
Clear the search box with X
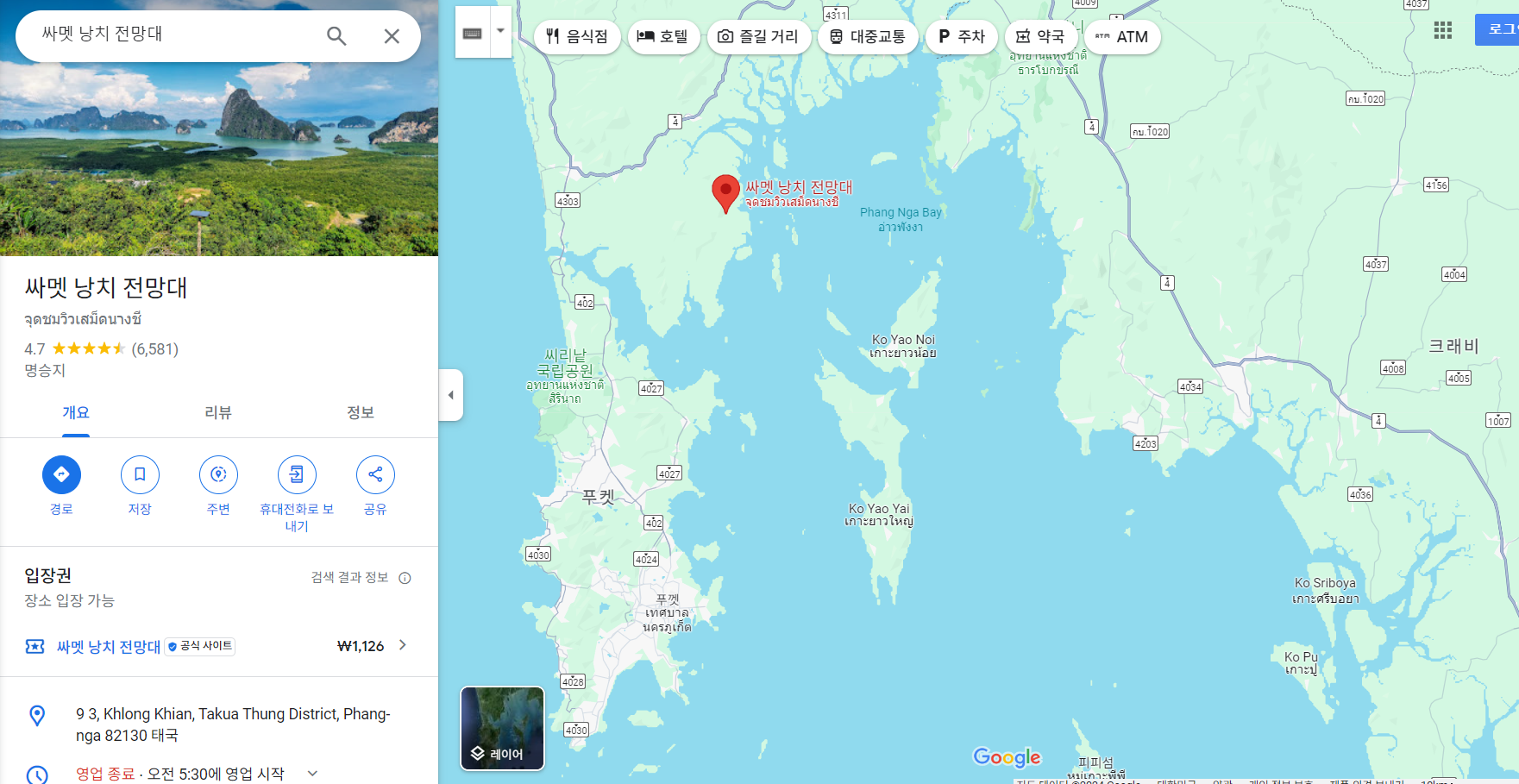[392, 36]
